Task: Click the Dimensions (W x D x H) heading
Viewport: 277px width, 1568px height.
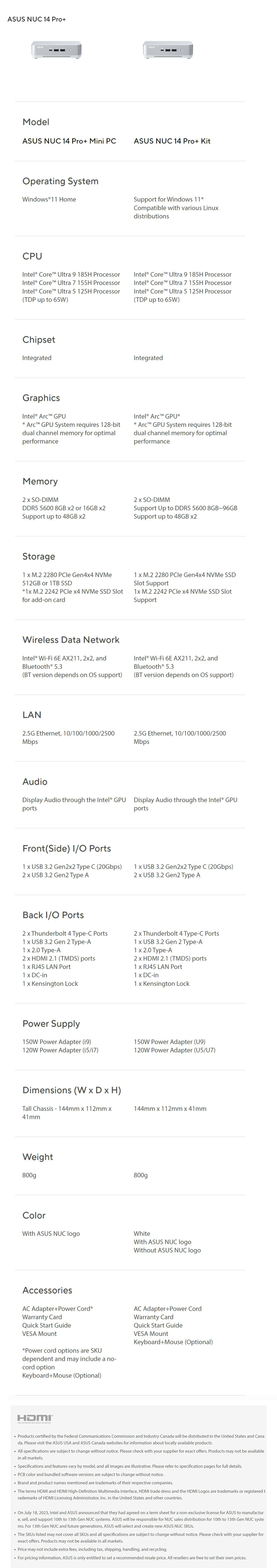Action: pyautogui.click(x=72, y=1090)
